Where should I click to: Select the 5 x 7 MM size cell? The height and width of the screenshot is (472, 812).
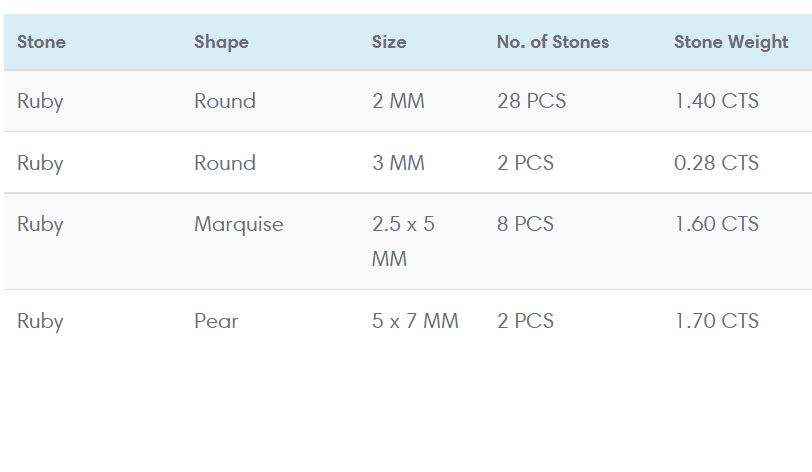click(415, 321)
